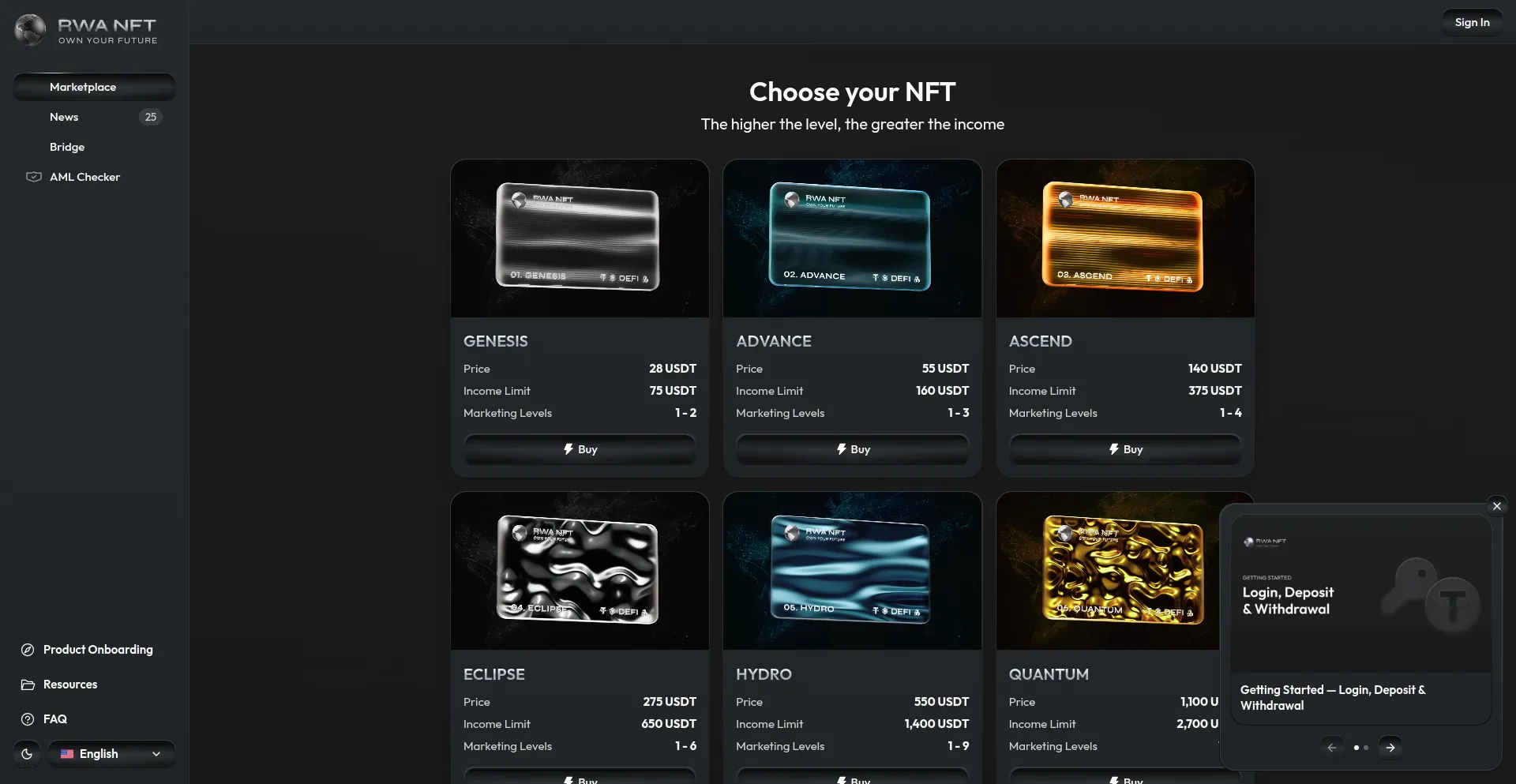Click the 28 USDT price value

673,369
